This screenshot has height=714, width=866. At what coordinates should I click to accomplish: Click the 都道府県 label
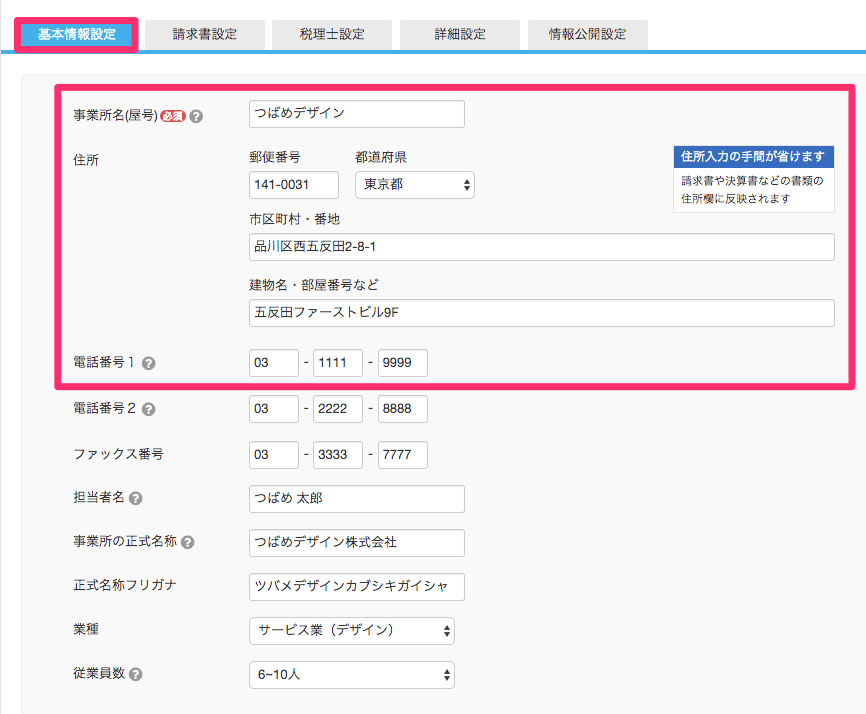click(381, 157)
